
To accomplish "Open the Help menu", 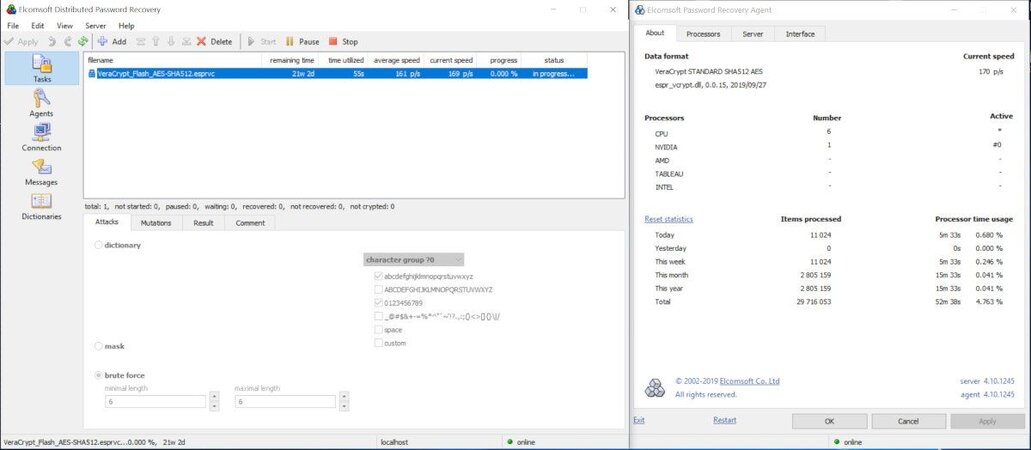I will click(x=126, y=26).
